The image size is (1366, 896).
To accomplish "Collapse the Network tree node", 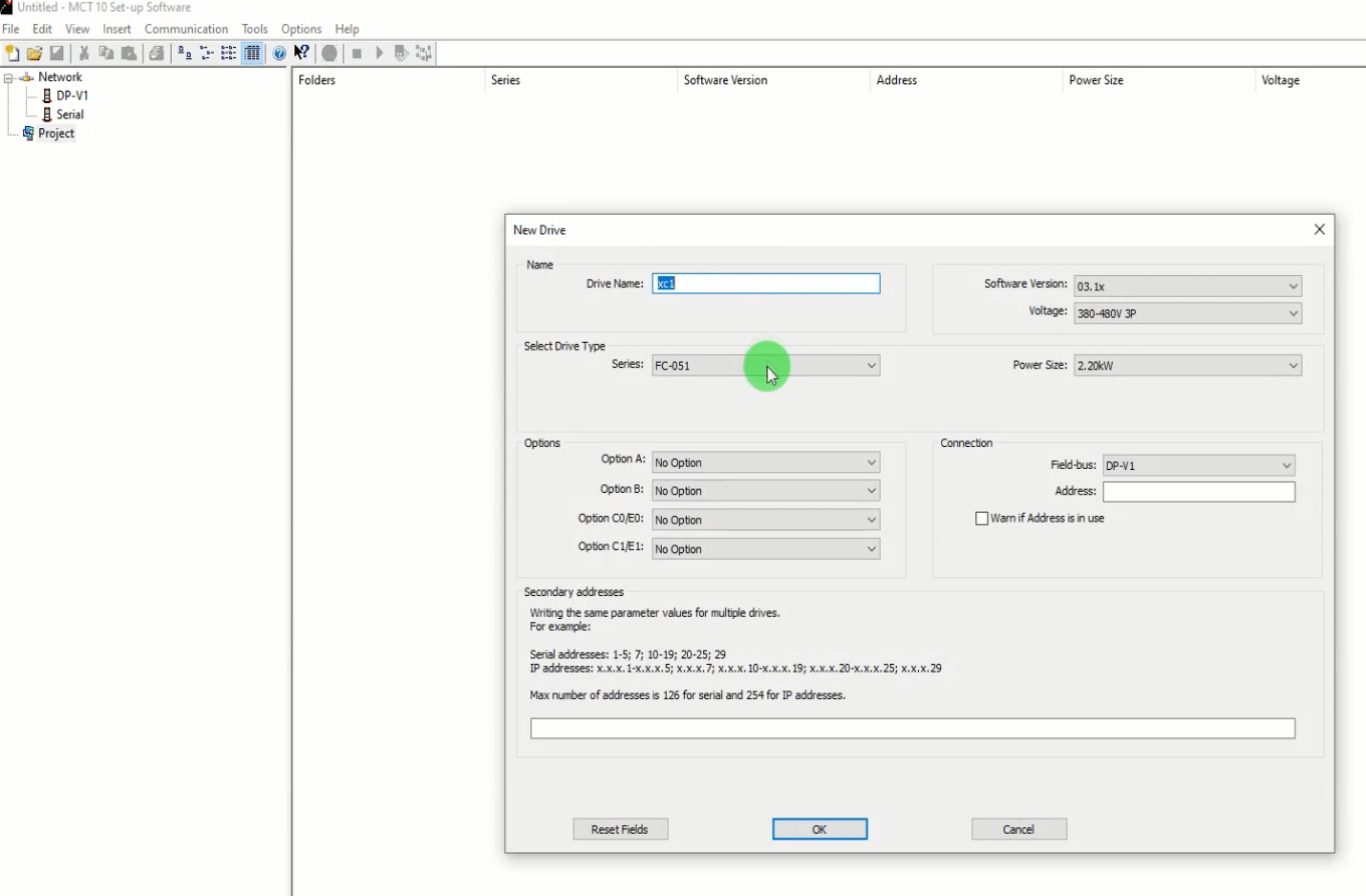I will [9, 78].
